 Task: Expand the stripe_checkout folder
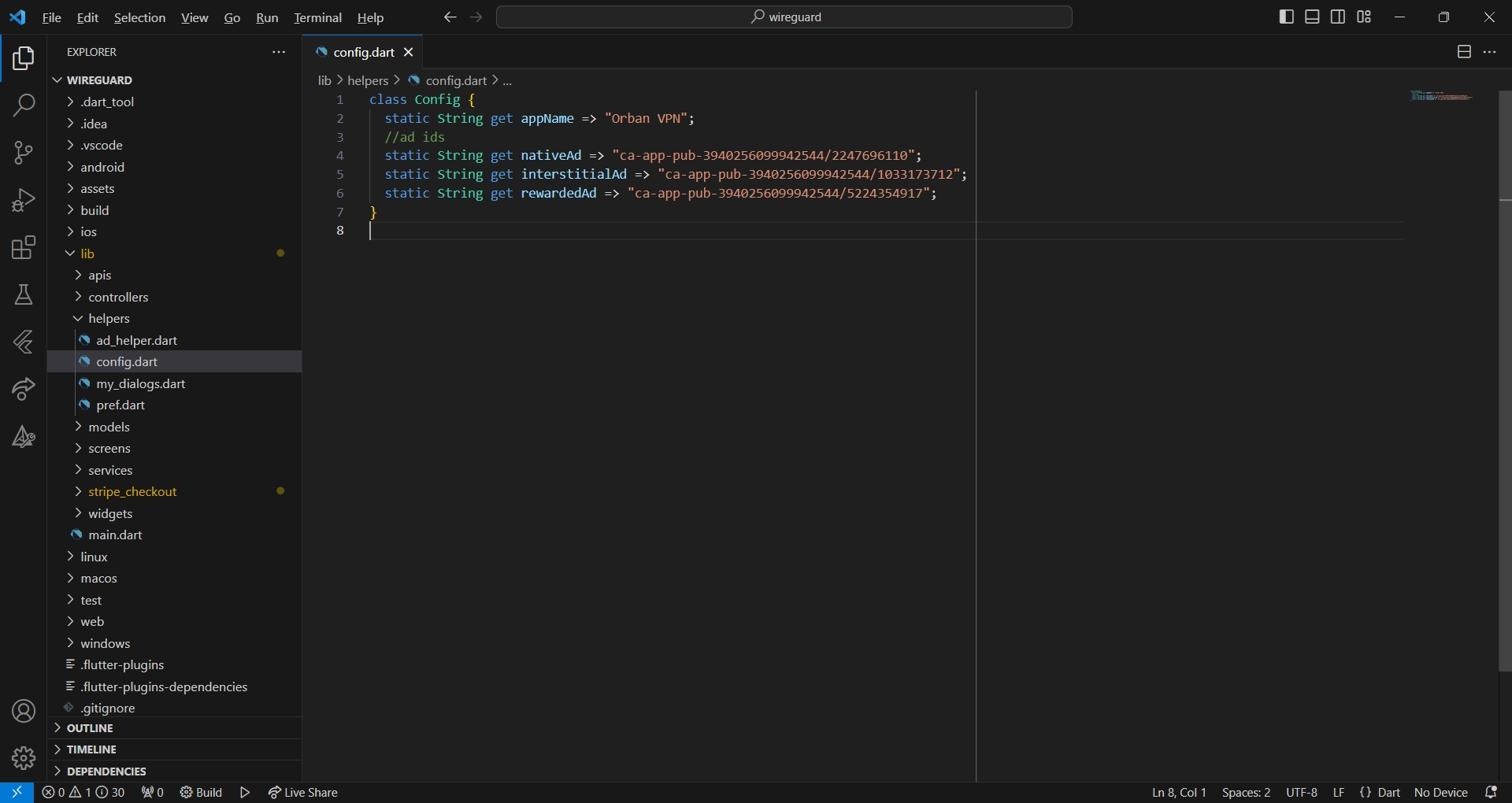(132, 491)
